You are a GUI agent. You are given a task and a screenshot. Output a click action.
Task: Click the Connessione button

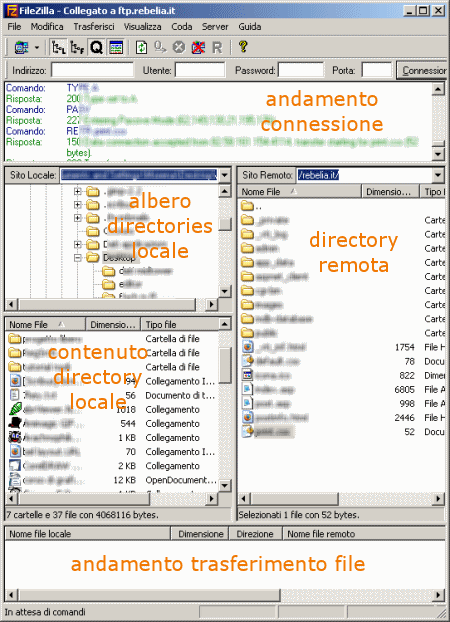[x=422, y=71]
